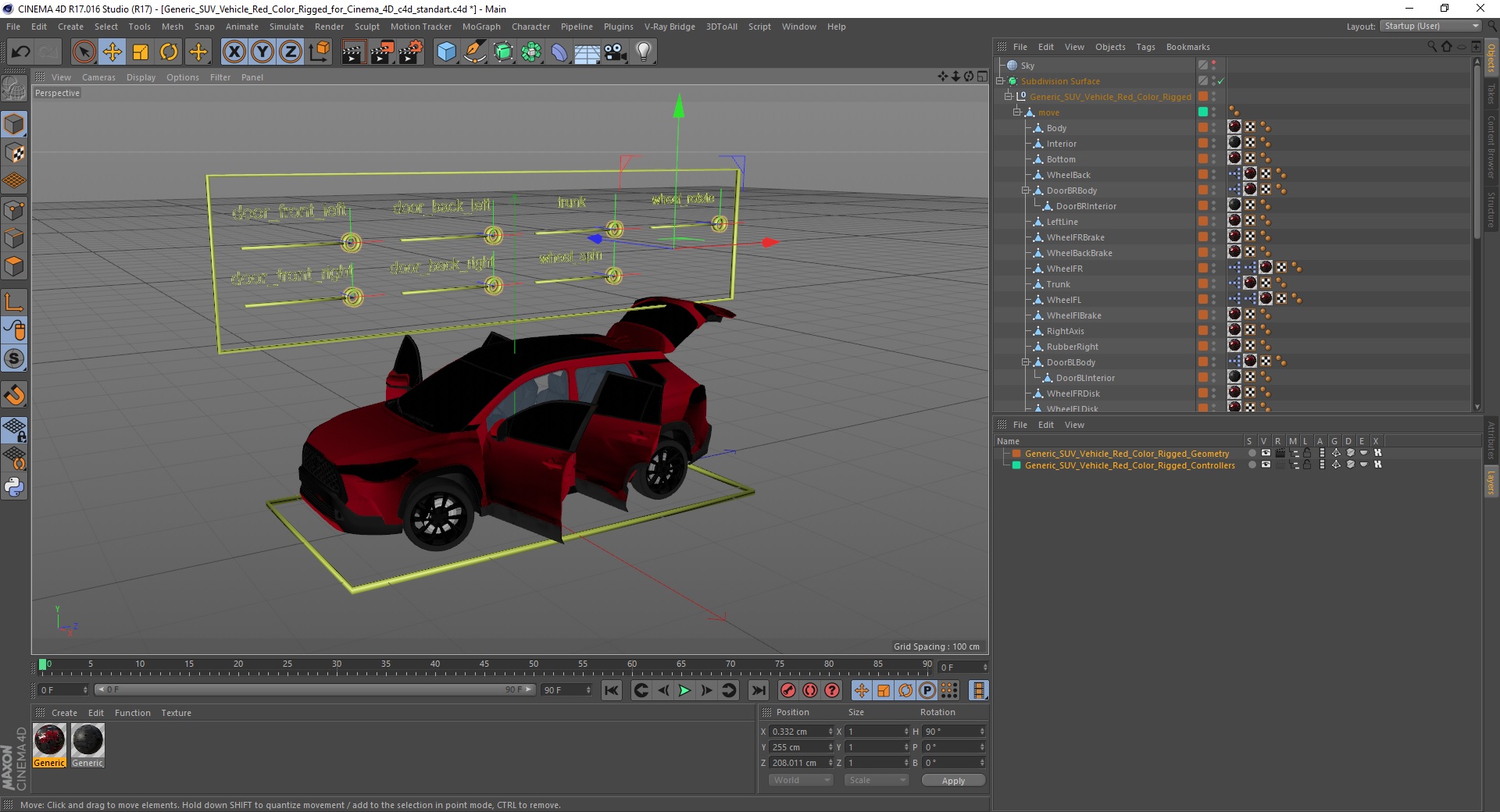This screenshot has height=812, width=1500.
Task: Collapse Generic_SUV_Vehicle_Red_Color_Rigged null
Action: coord(1009,97)
